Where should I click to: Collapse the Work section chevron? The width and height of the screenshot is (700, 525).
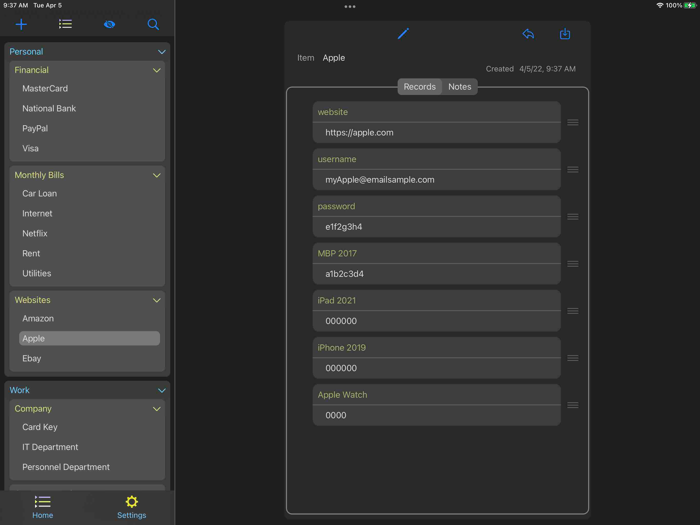[x=162, y=391]
